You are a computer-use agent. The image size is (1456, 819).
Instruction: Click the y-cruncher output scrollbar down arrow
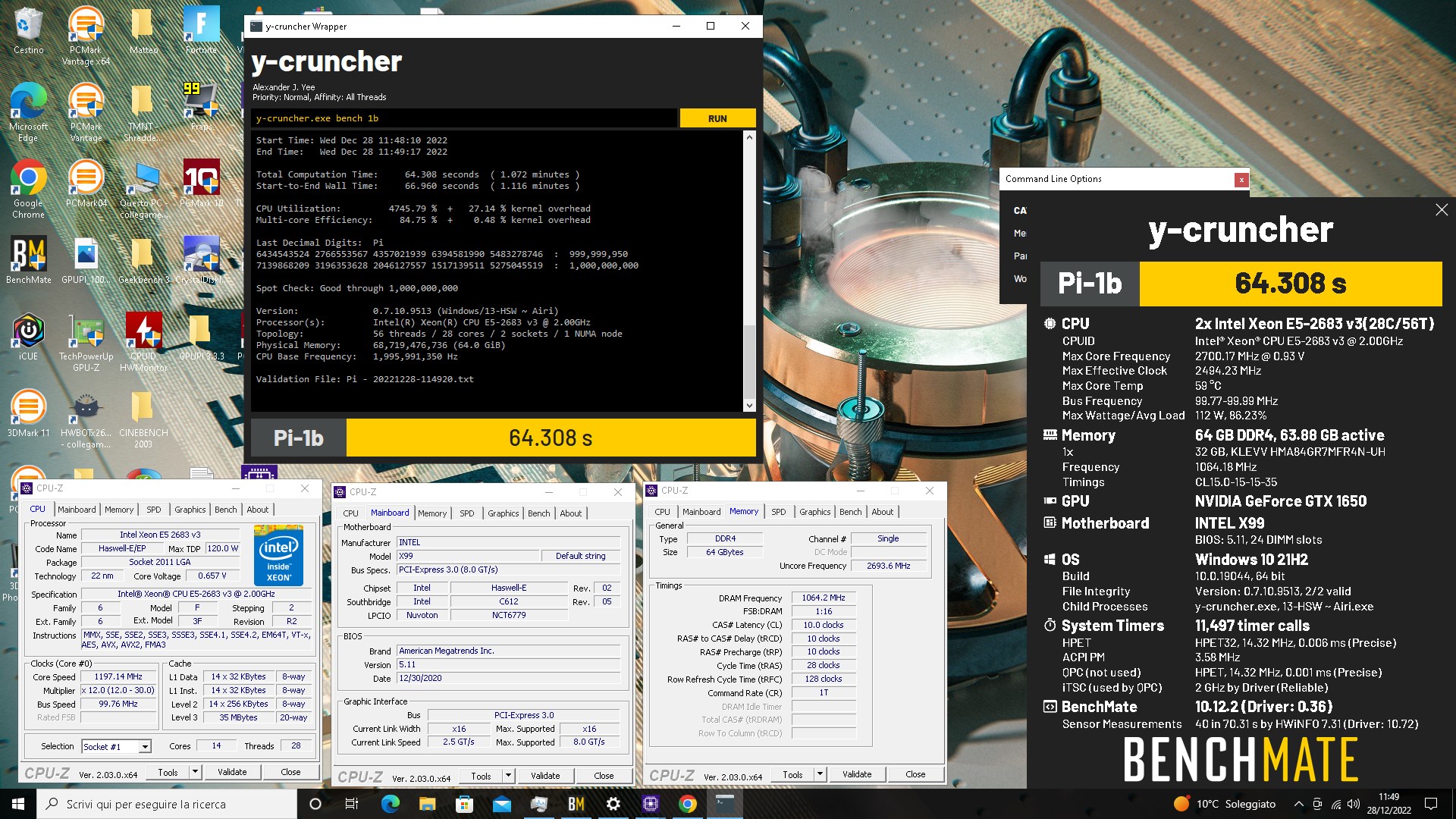click(749, 406)
